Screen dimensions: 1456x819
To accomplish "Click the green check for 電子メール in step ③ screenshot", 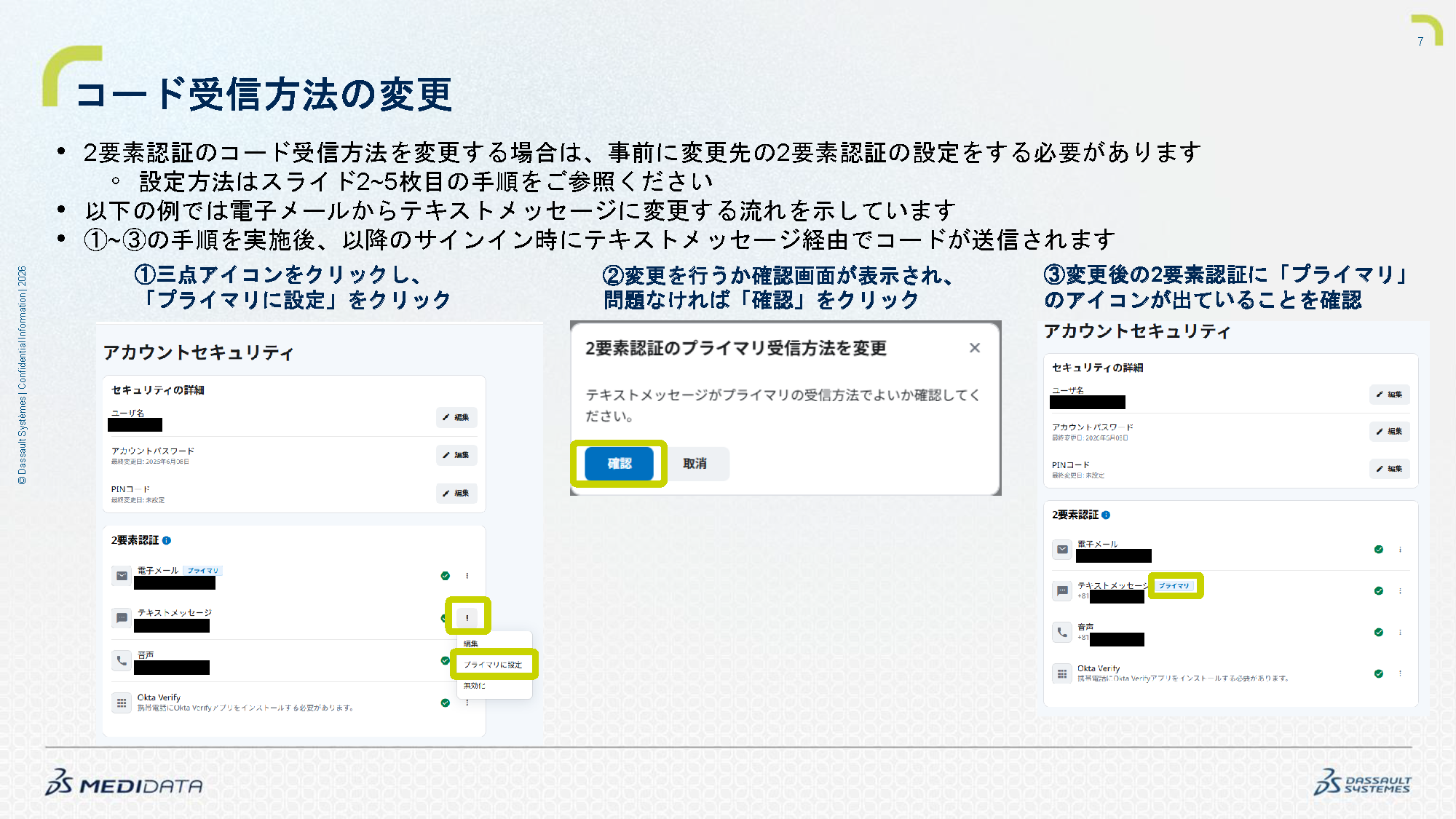I will click(x=1378, y=550).
